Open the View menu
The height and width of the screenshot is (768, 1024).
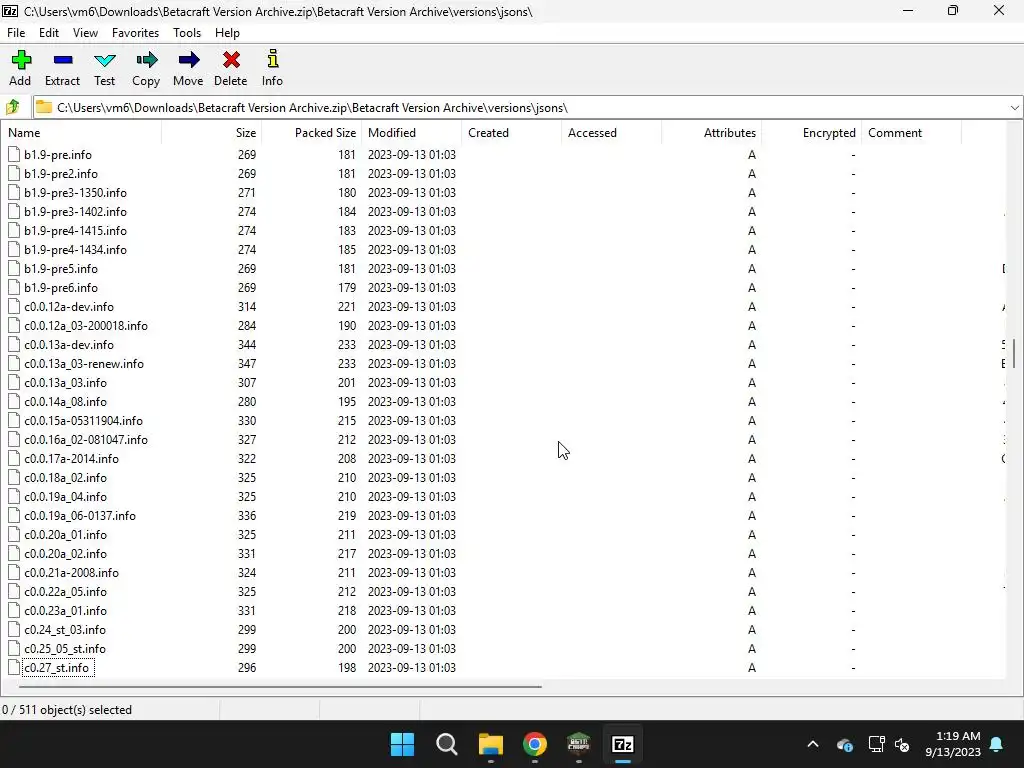coord(85,33)
